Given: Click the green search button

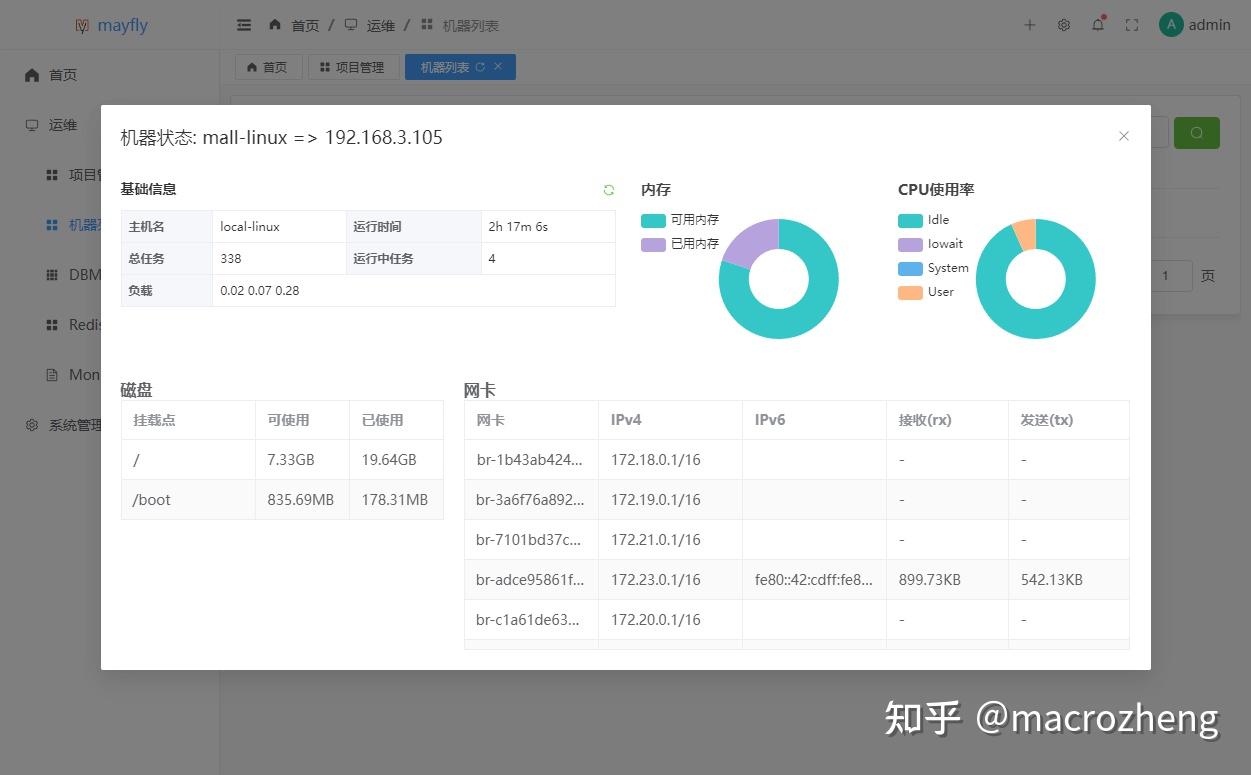Looking at the screenshot, I should click(x=1196, y=132).
